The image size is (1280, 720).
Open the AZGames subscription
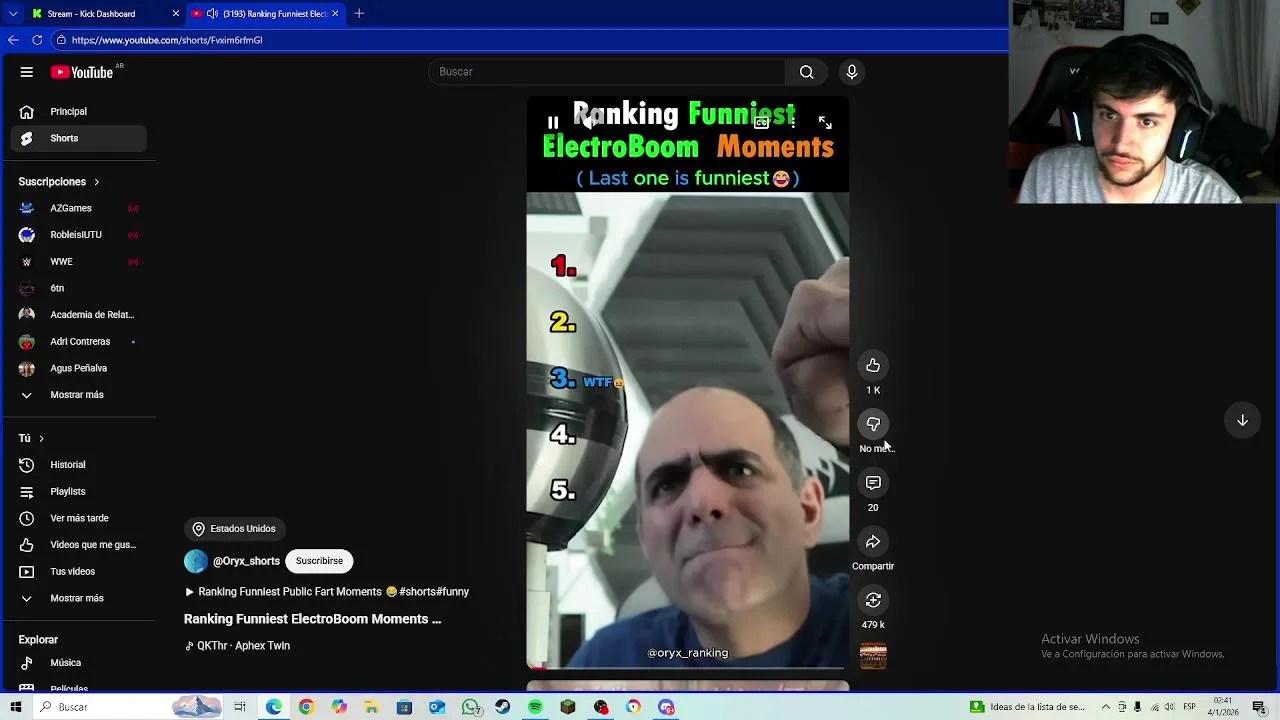[x=79, y=208]
